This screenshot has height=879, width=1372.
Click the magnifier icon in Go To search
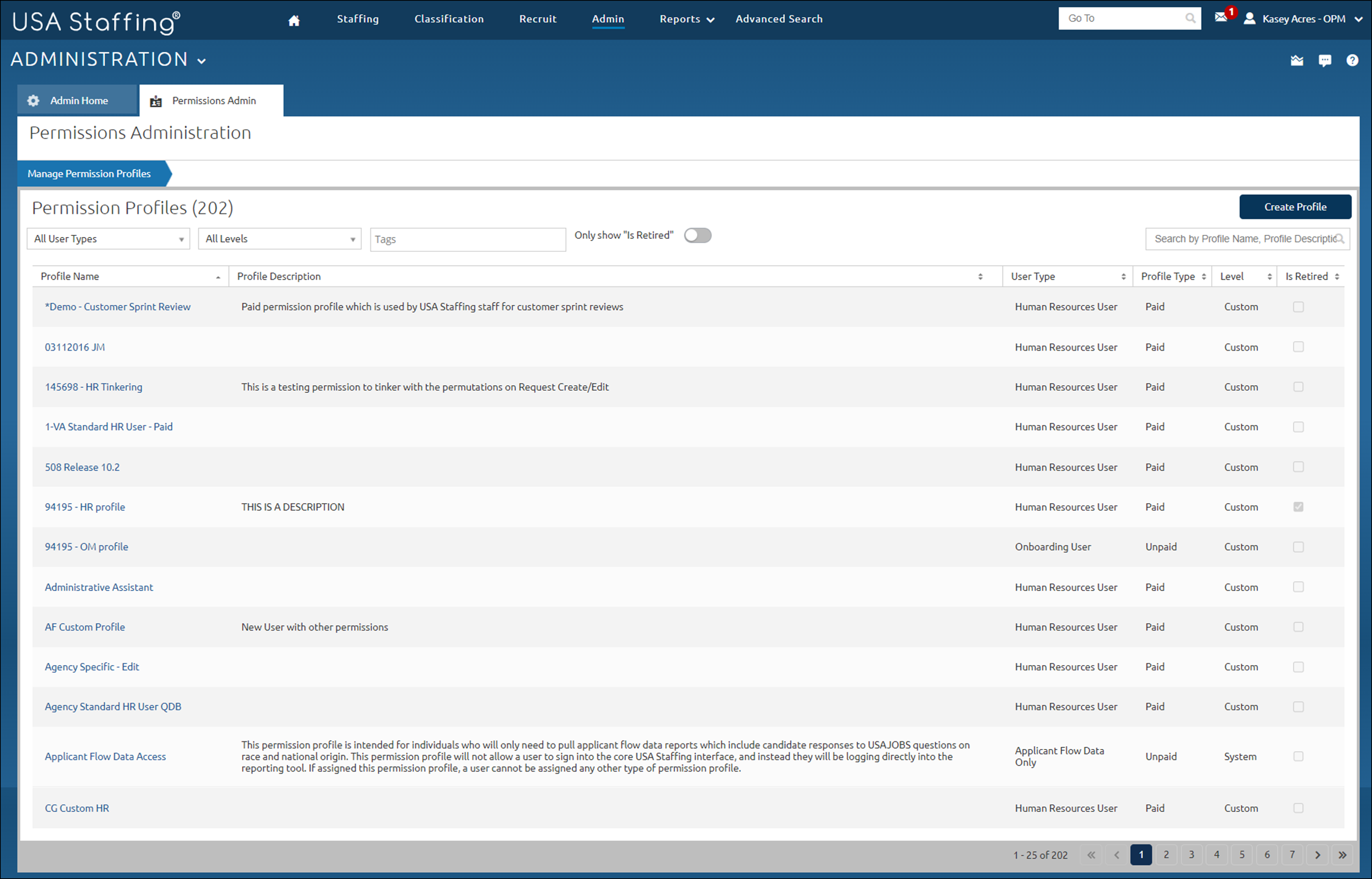click(x=1190, y=18)
